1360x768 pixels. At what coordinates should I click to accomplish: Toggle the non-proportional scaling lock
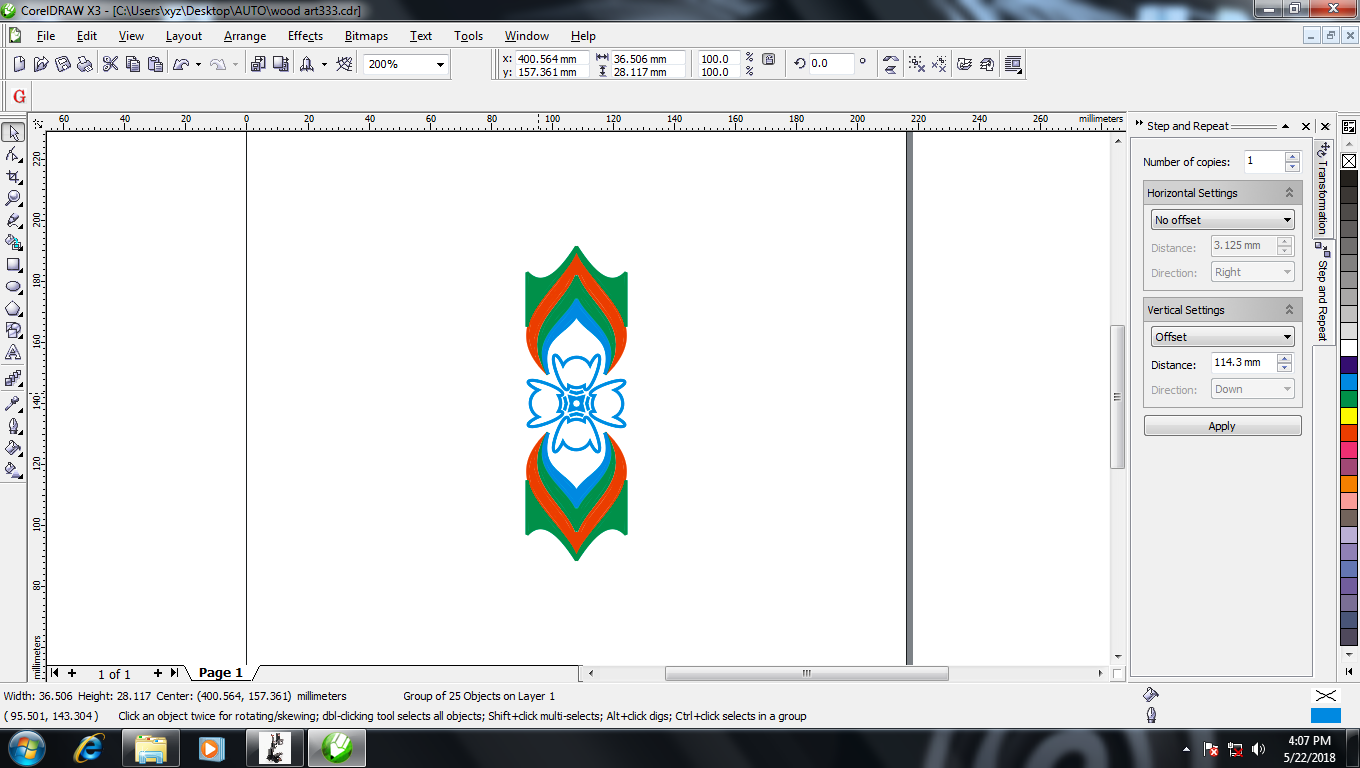click(x=768, y=60)
